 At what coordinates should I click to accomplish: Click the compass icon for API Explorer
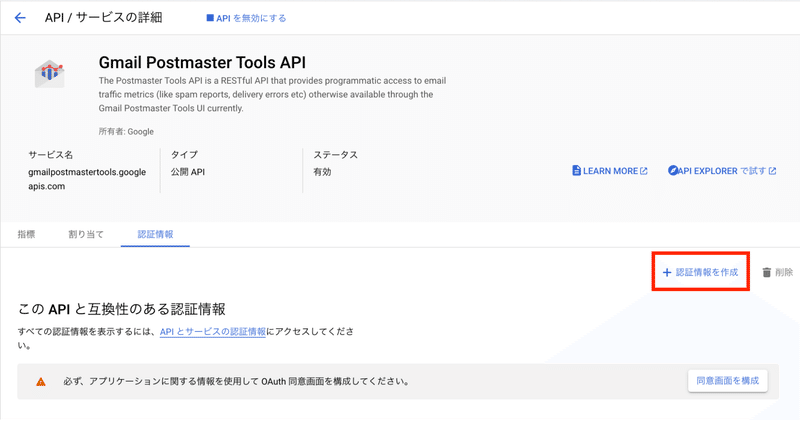click(673, 170)
